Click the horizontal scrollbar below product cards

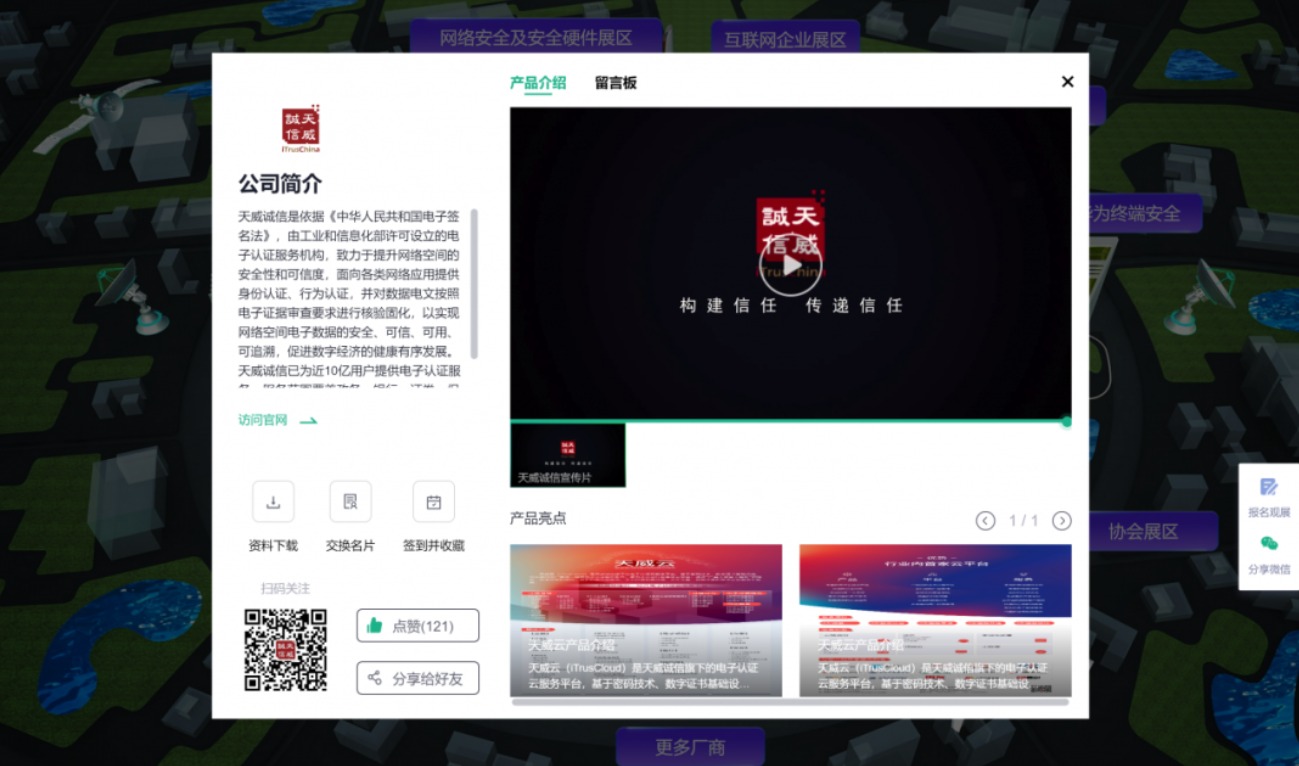coord(790,702)
